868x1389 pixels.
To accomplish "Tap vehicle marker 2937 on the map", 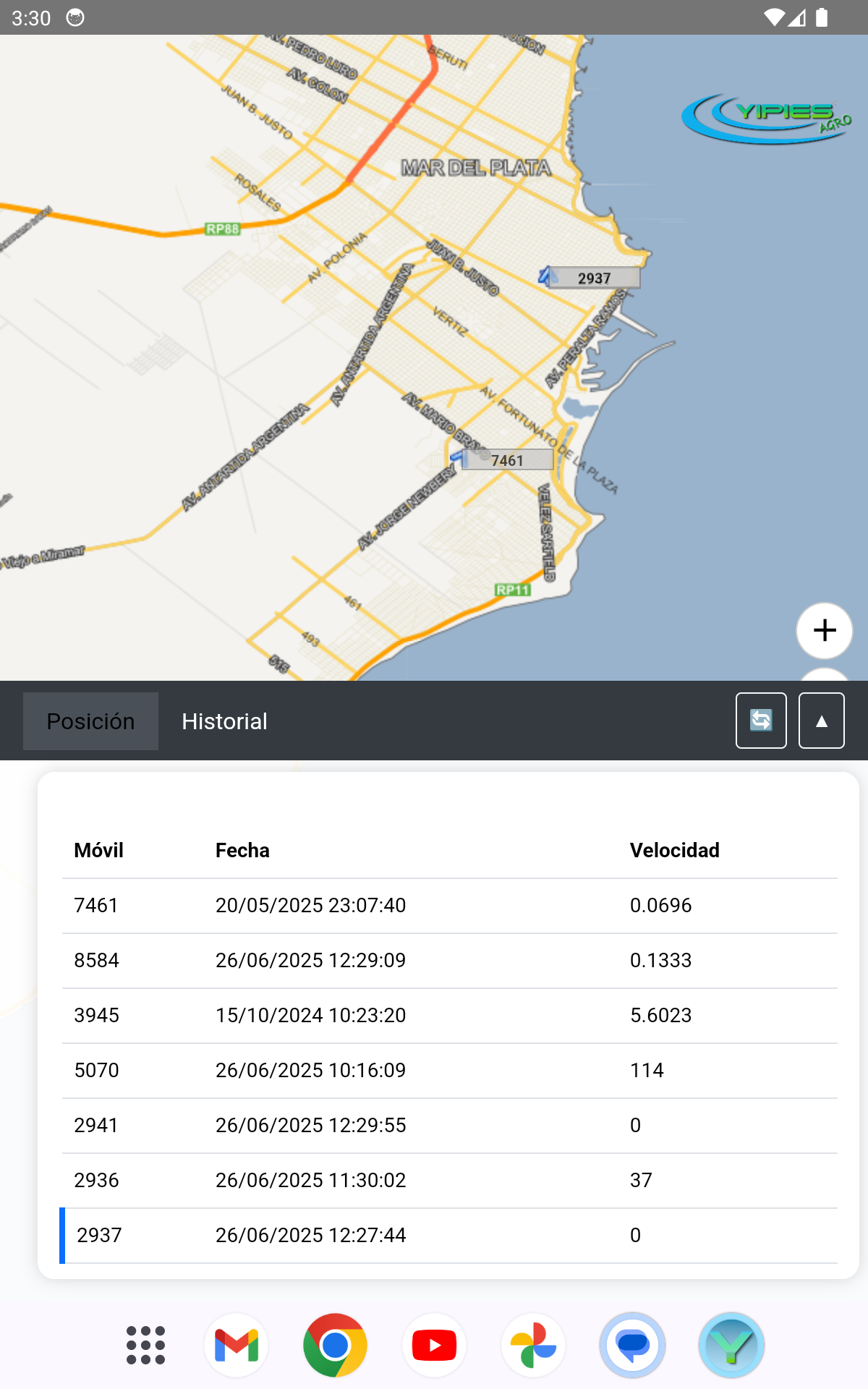I will point(592,278).
